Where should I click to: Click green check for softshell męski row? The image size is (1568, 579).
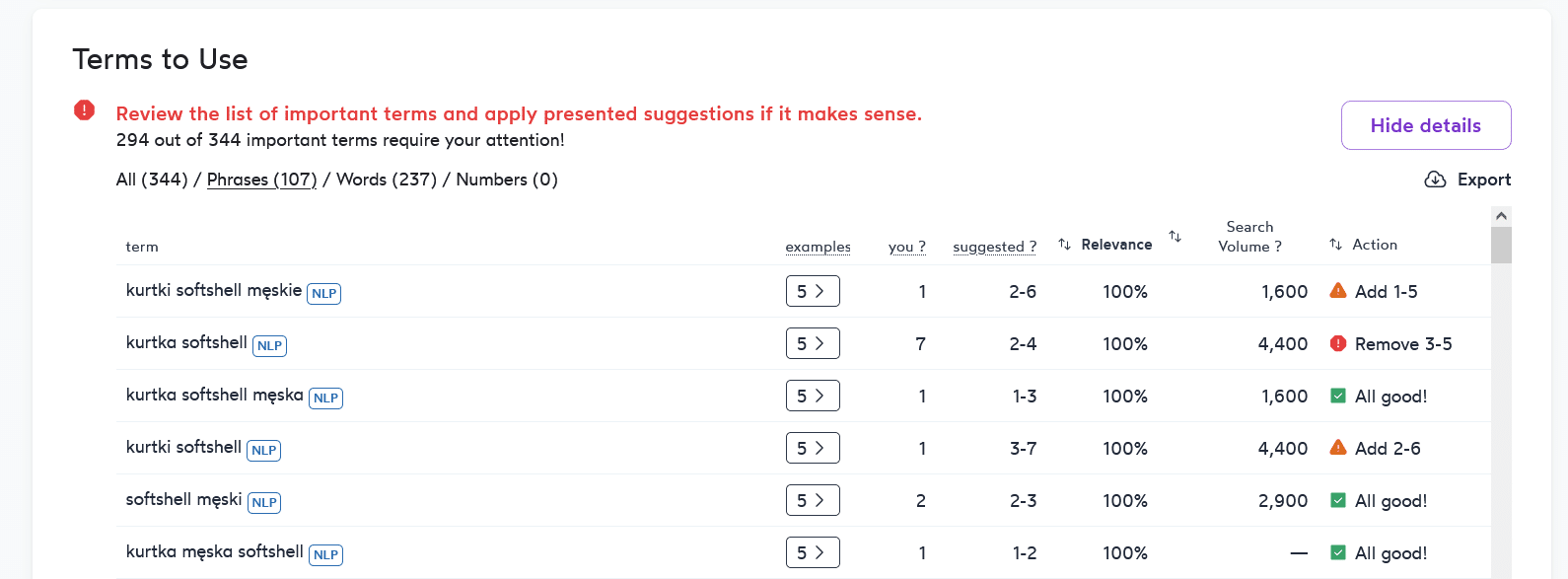coord(1338,500)
